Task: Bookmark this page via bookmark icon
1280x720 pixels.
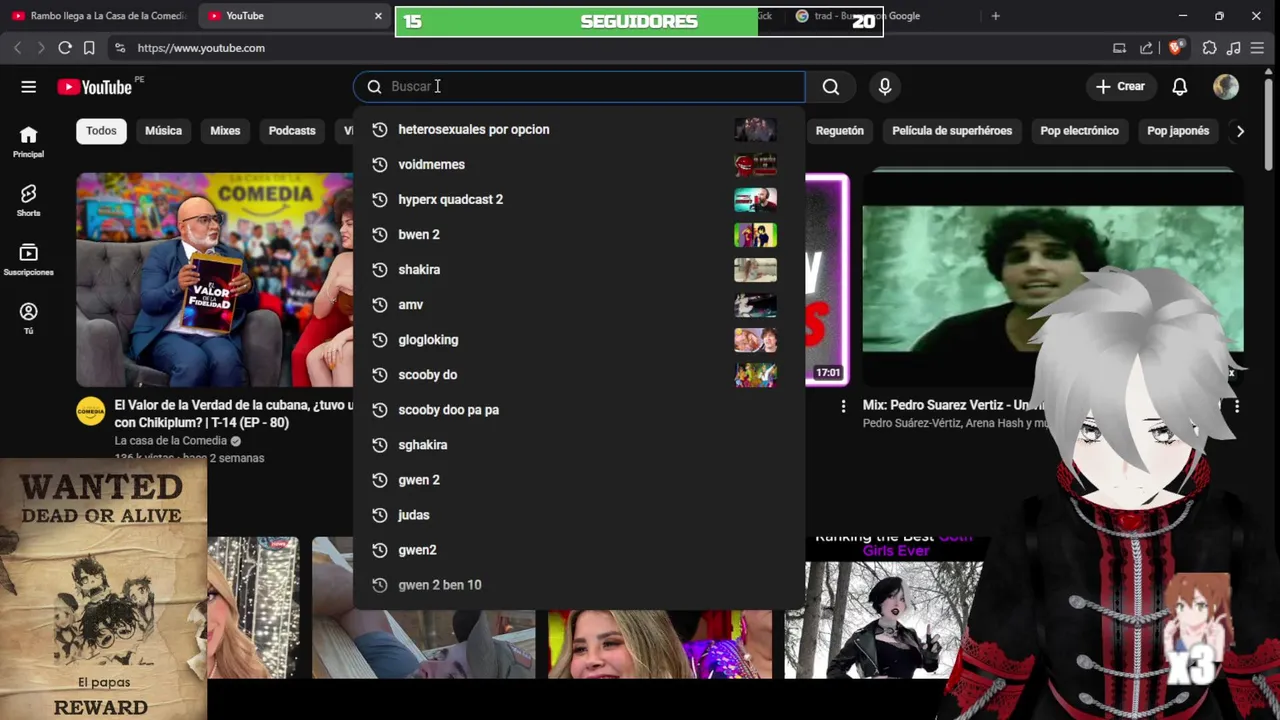Action: (x=89, y=48)
